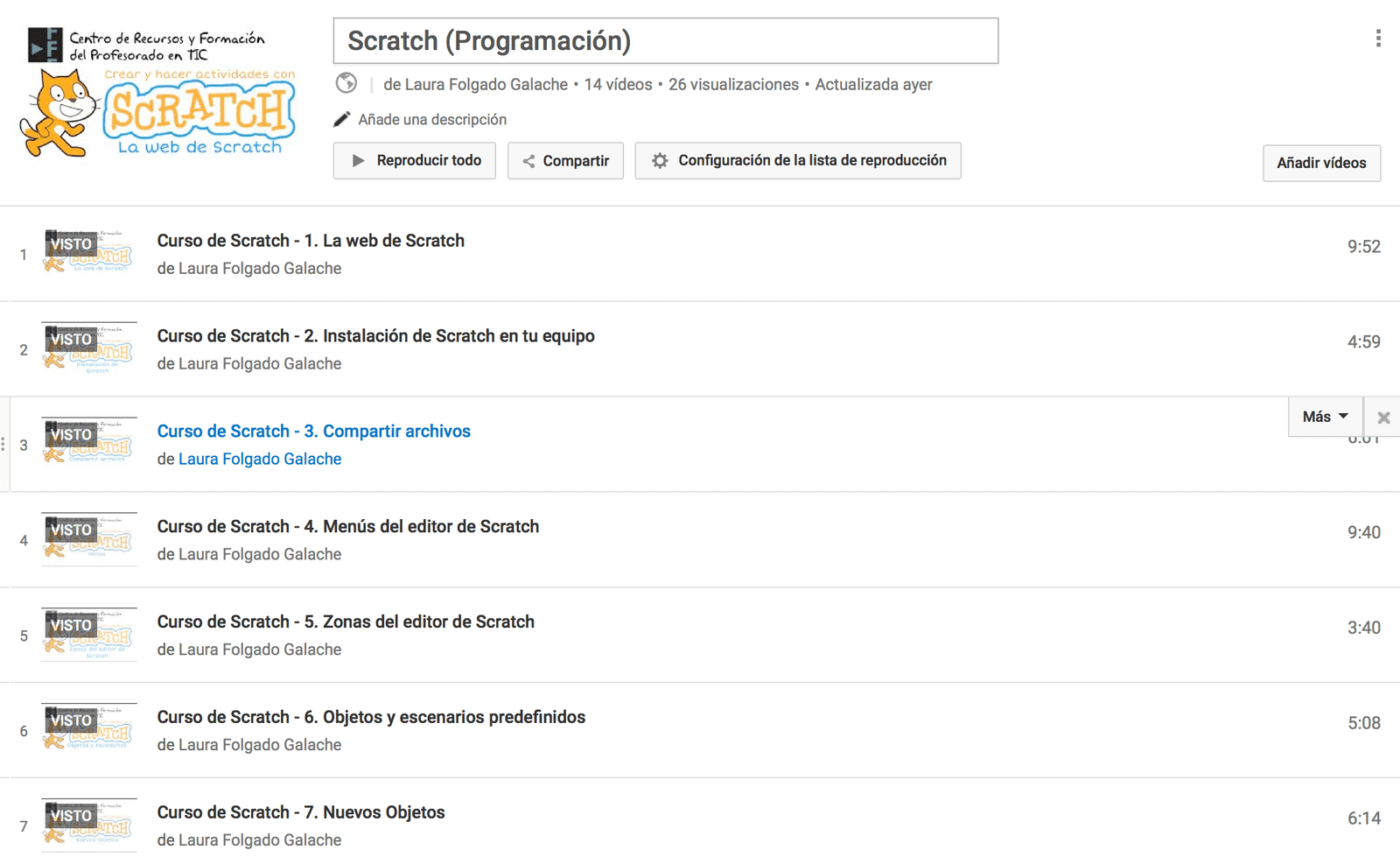
Task: Click the 4:59 duration of video 2
Action: click(x=1363, y=342)
